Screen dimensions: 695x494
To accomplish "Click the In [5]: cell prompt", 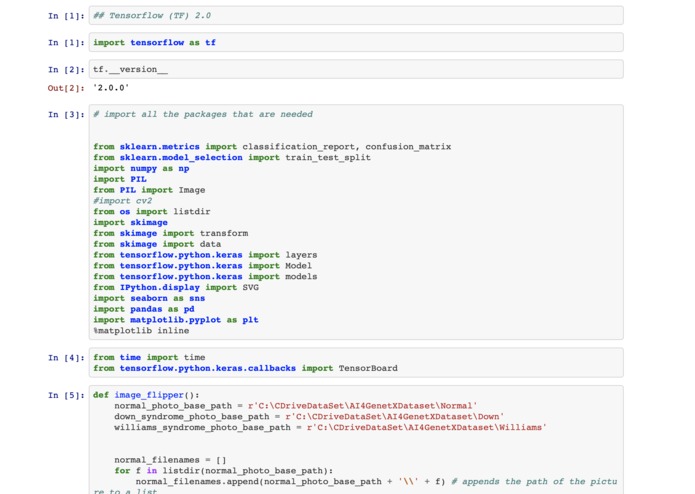I will coord(66,396).
